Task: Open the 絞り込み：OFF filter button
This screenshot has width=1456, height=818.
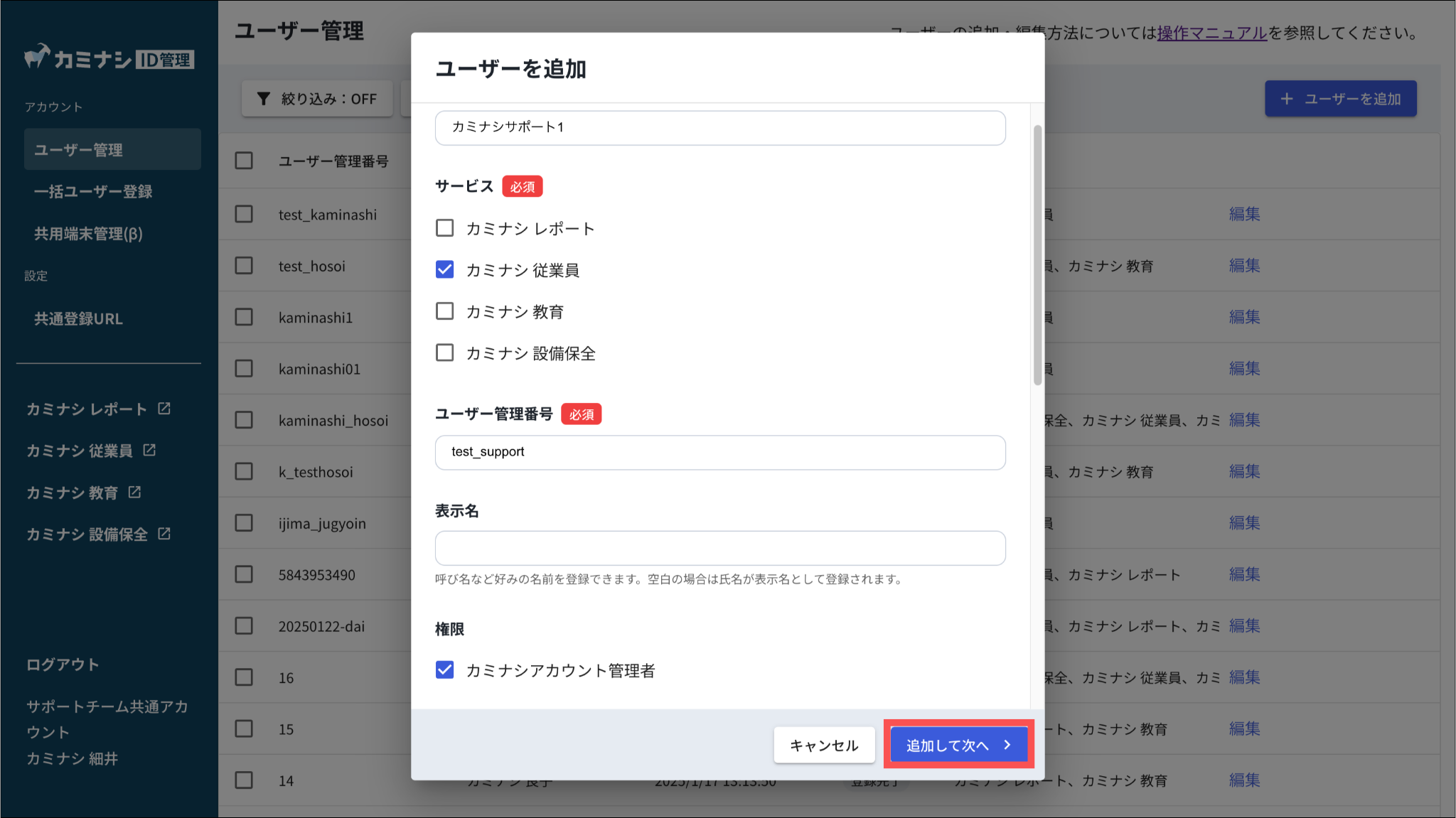Action: point(317,99)
